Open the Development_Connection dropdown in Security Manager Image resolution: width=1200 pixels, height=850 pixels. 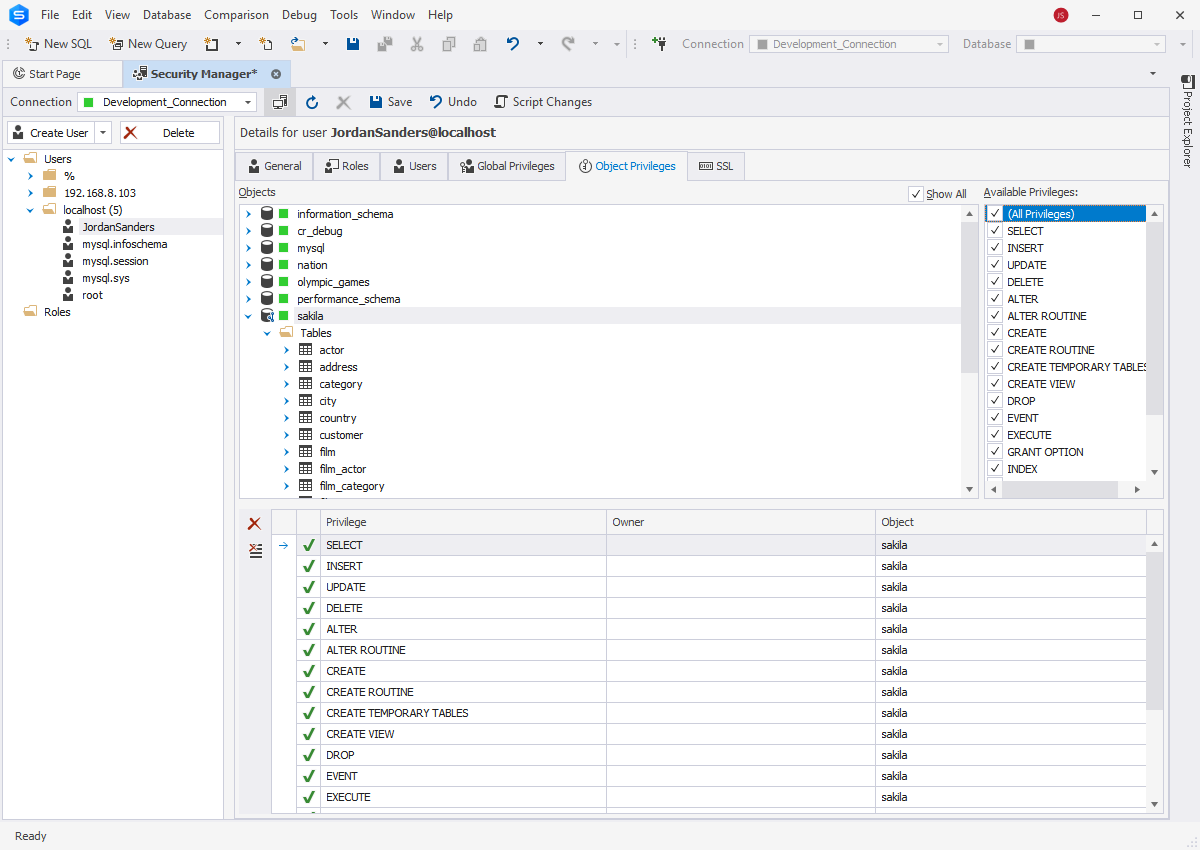click(x=248, y=102)
